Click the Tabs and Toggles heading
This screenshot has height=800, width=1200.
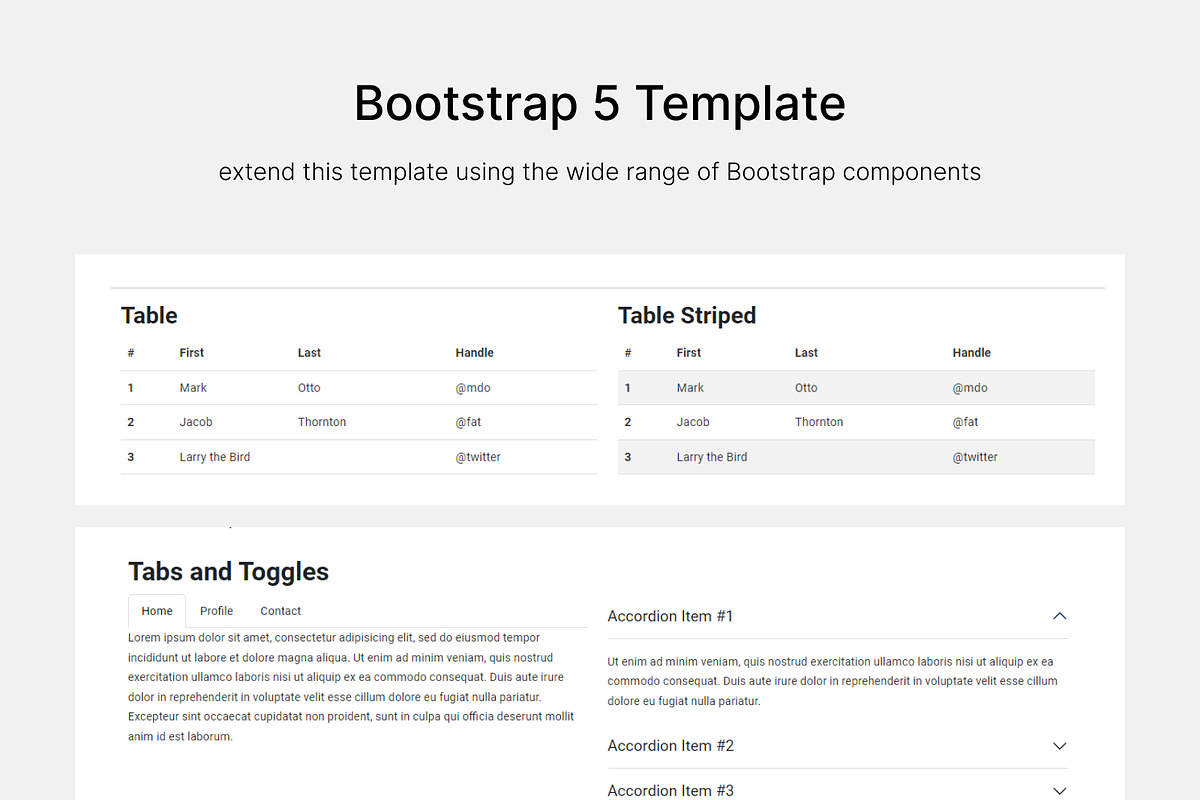point(228,572)
